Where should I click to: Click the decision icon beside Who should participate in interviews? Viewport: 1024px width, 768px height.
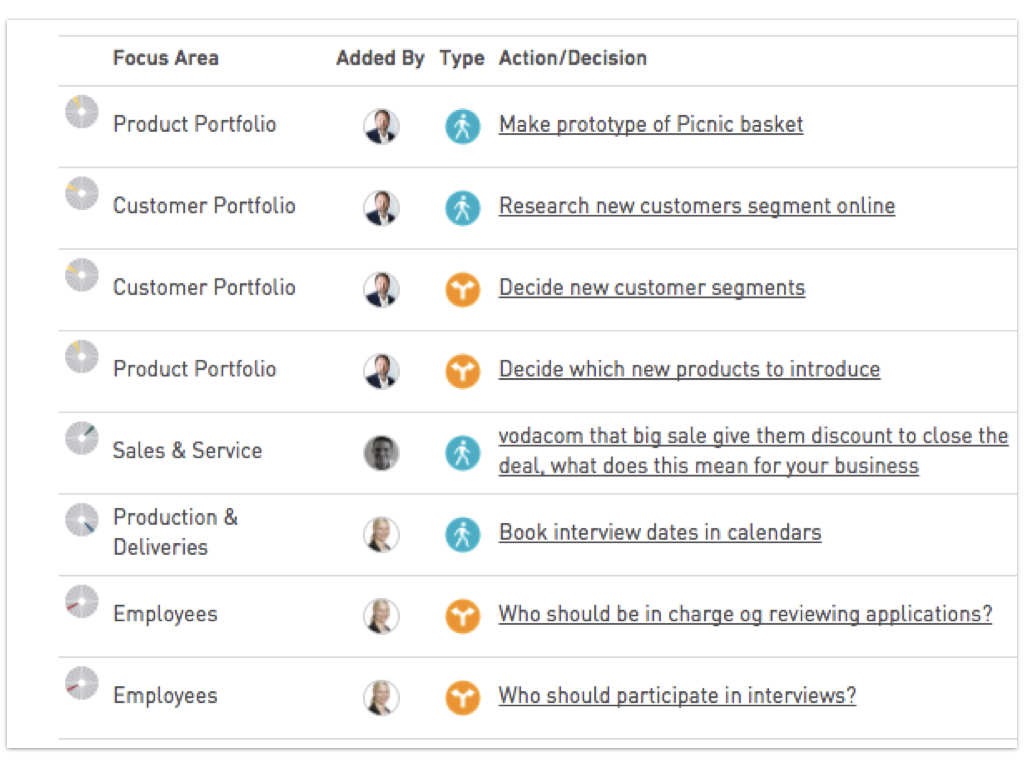point(462,697)
